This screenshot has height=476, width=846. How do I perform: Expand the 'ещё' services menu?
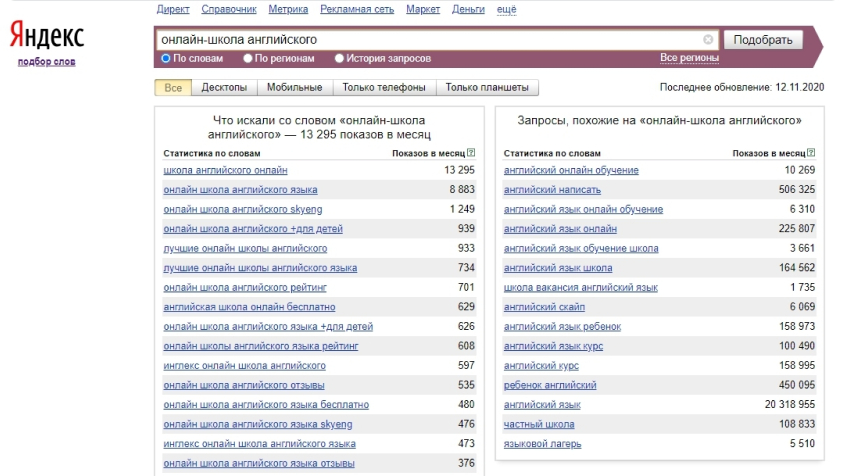506,9
